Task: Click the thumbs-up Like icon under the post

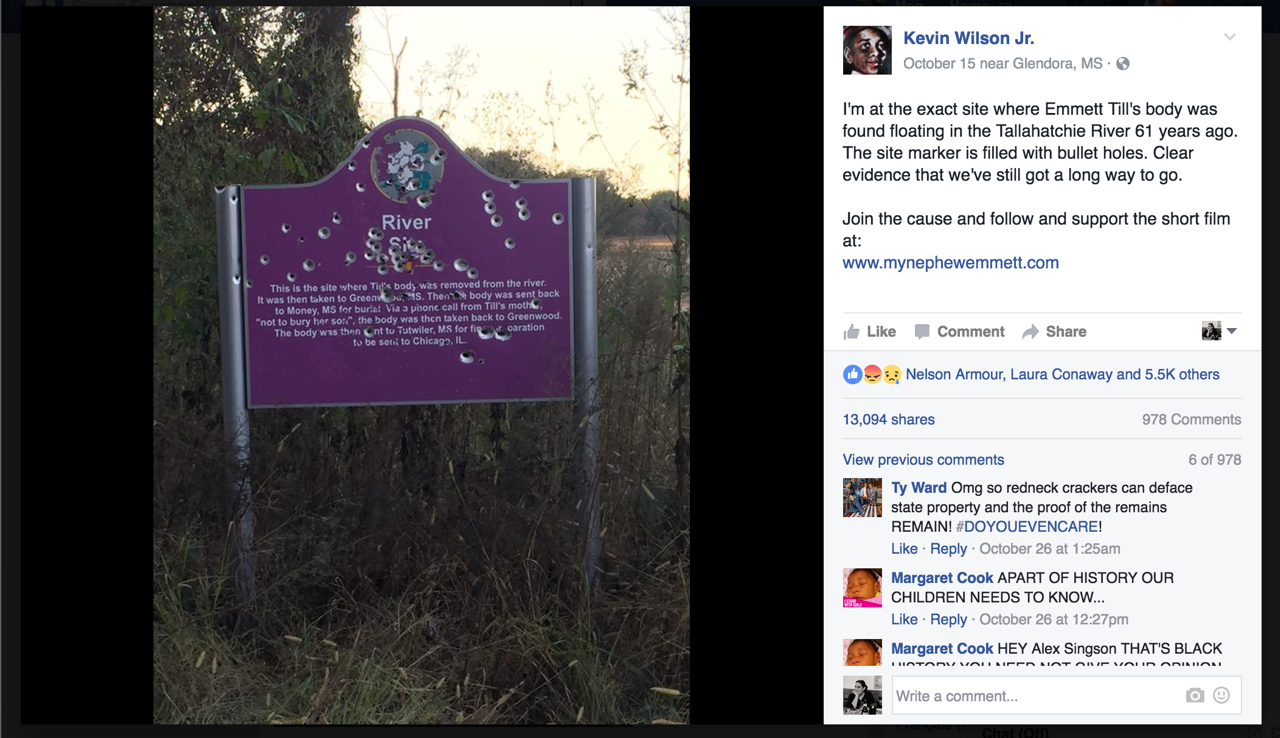Action: pyautogui.click(x=851, y=331)
